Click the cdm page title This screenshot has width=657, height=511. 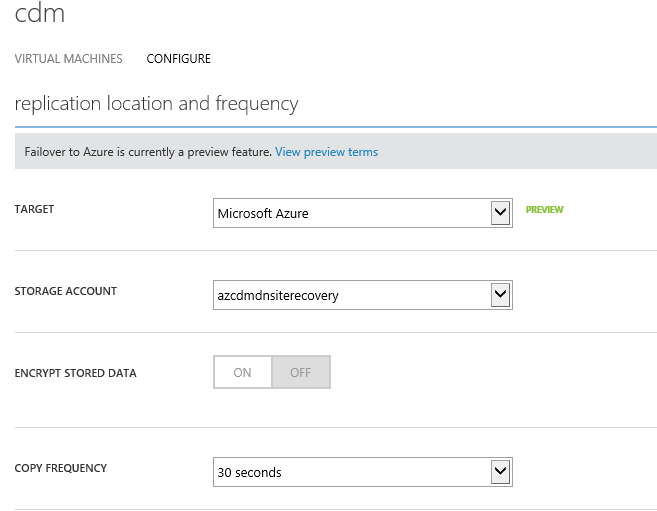[x=40, y=15]
